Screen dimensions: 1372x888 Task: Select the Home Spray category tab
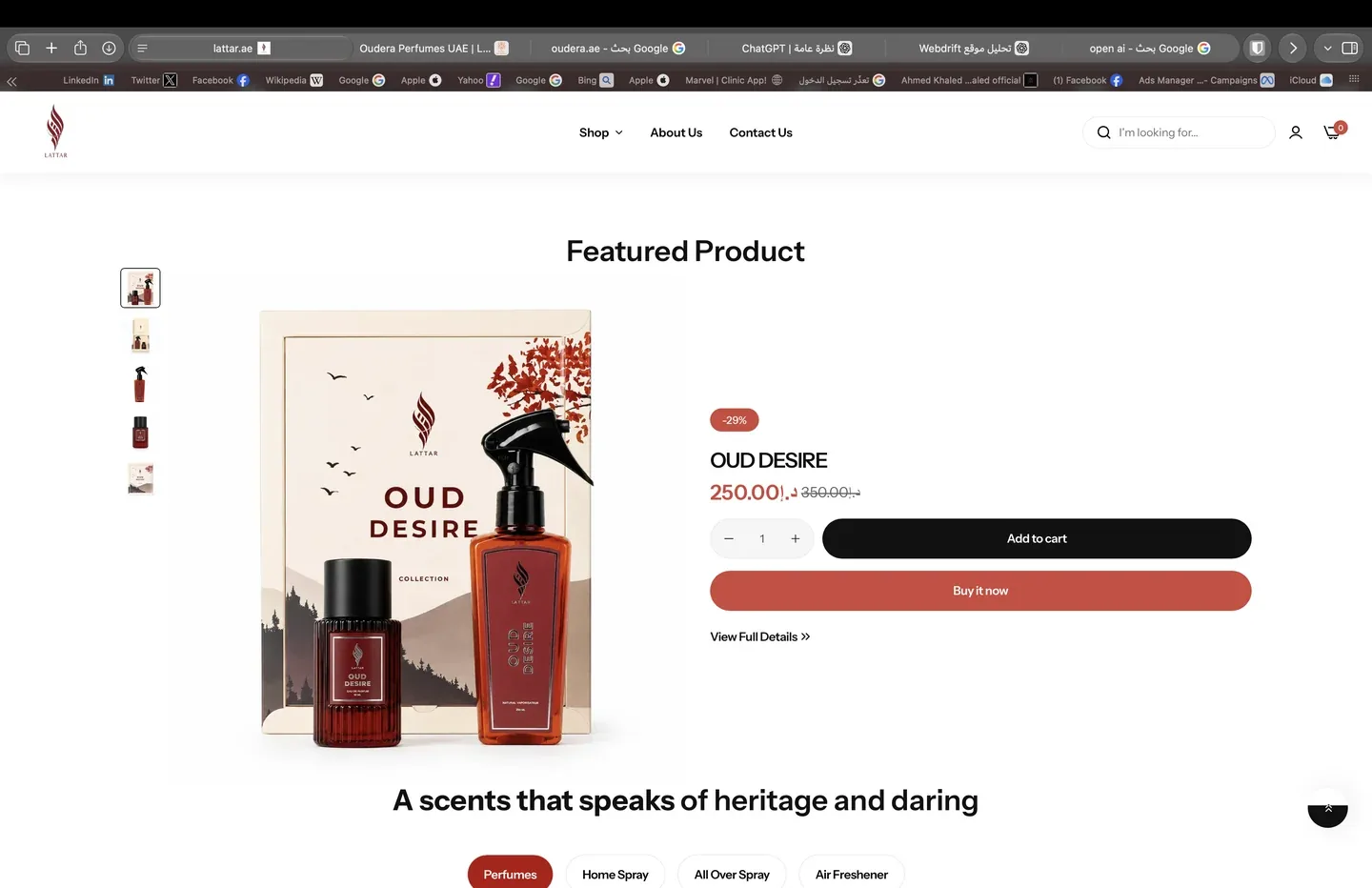point(615,874)
